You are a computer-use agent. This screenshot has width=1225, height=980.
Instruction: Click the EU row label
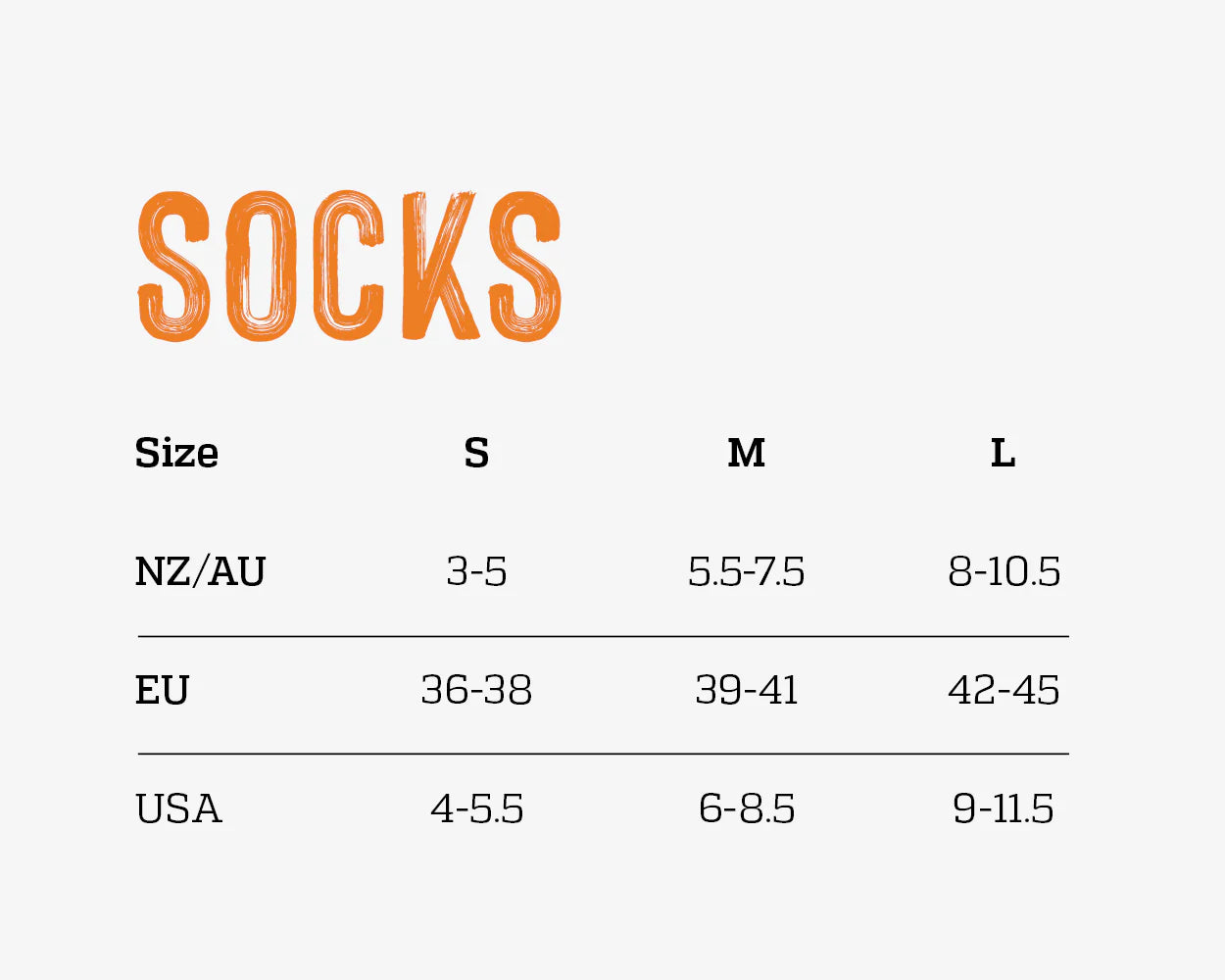pyautogui.click(x=162, y=691)
